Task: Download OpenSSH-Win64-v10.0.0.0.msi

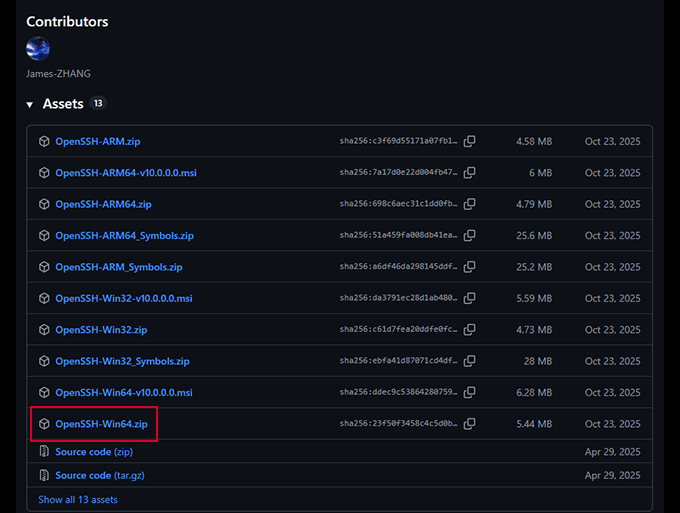Action: pyautogui.click(x=124, y=392)
